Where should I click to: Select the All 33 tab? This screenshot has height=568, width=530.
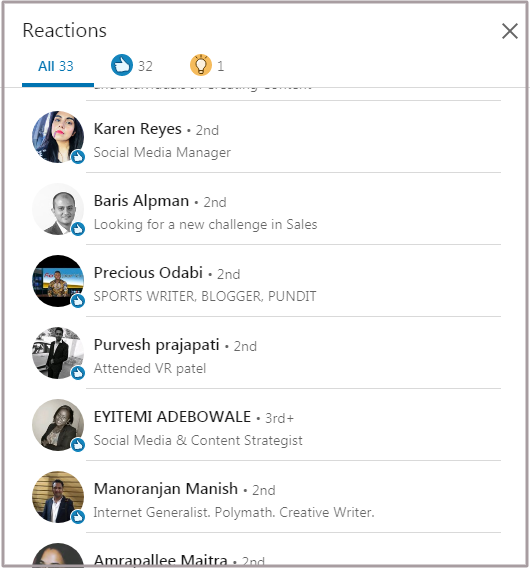point(58,66)
